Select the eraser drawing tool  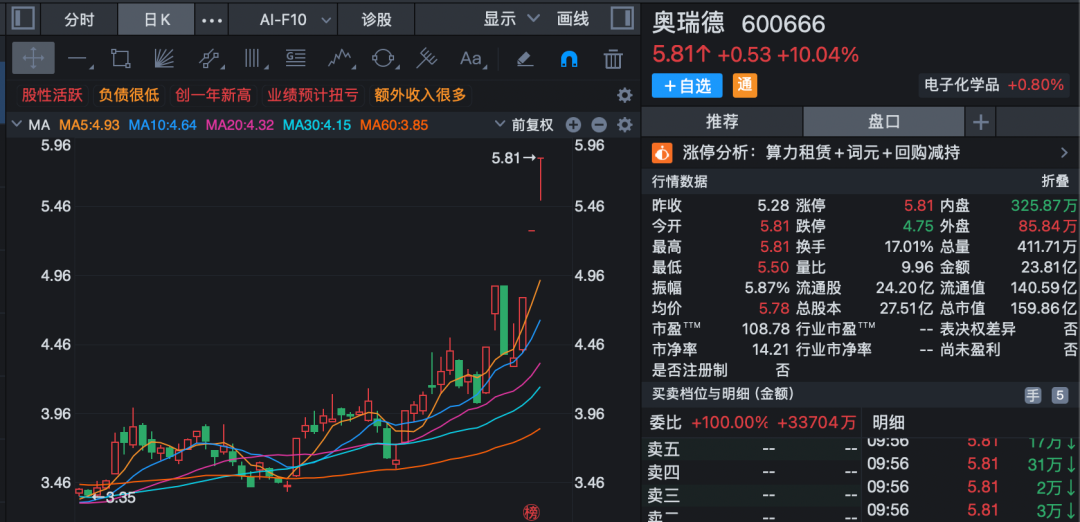click(x=525, y=59)
